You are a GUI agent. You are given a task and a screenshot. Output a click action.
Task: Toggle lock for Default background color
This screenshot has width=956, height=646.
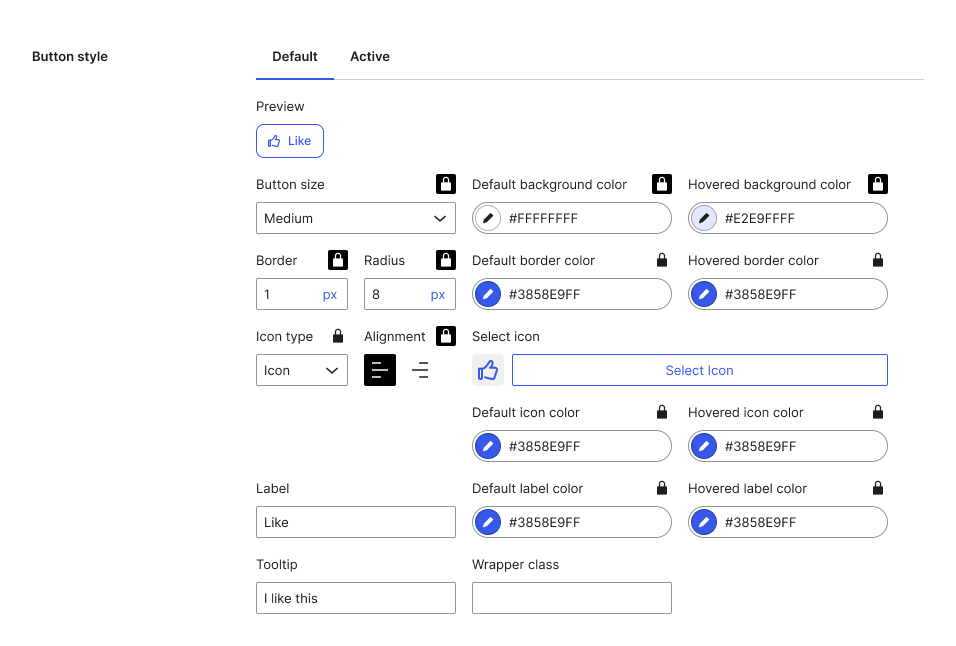tap(662, 184)
